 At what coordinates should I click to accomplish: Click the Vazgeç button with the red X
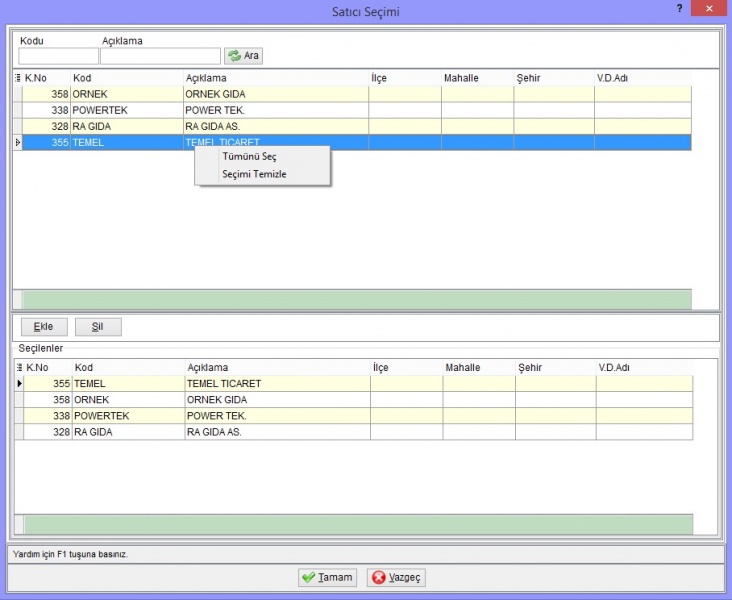click(x=396, y=578)
